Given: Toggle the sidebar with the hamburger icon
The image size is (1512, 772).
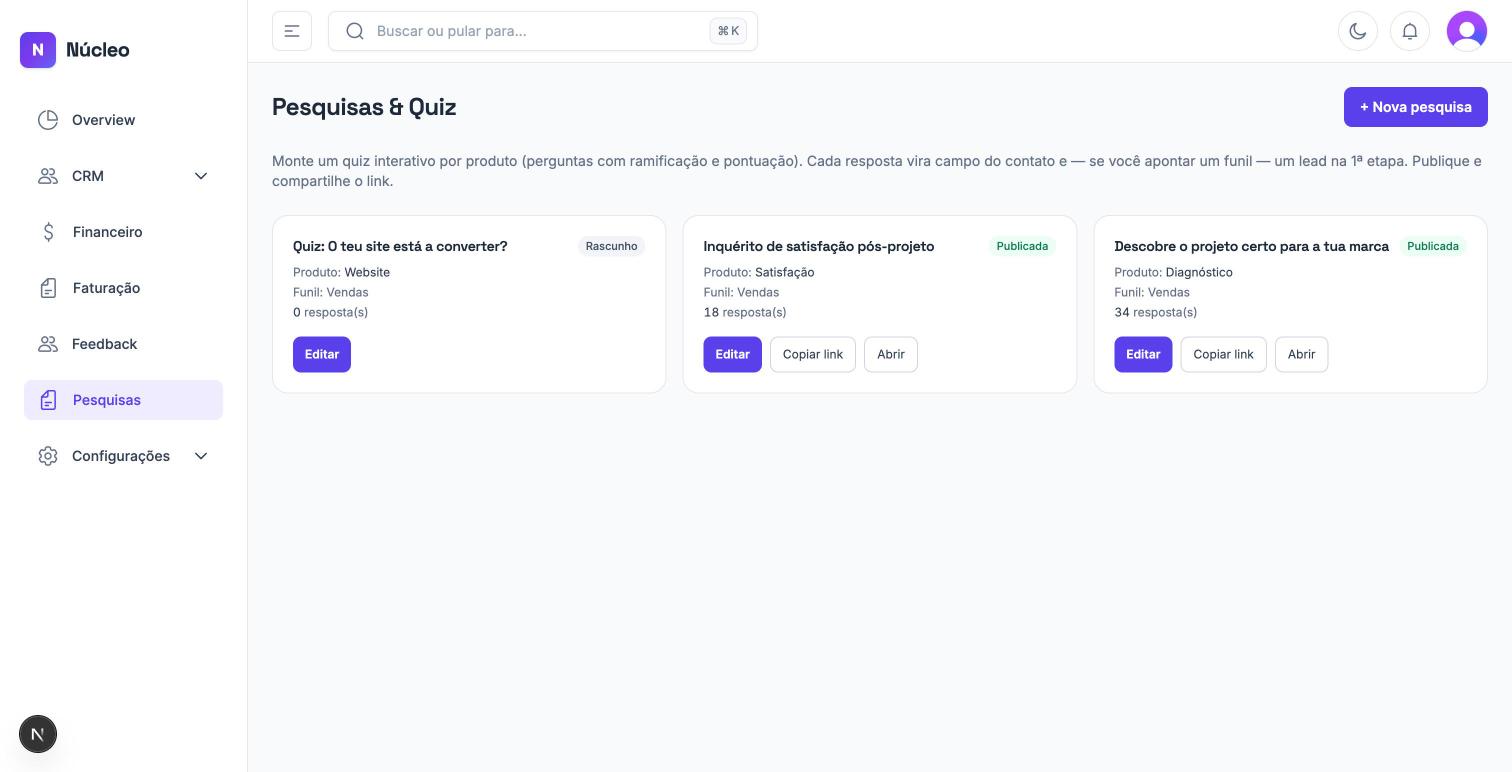Looking at the screenshot, I should (292, 31).
